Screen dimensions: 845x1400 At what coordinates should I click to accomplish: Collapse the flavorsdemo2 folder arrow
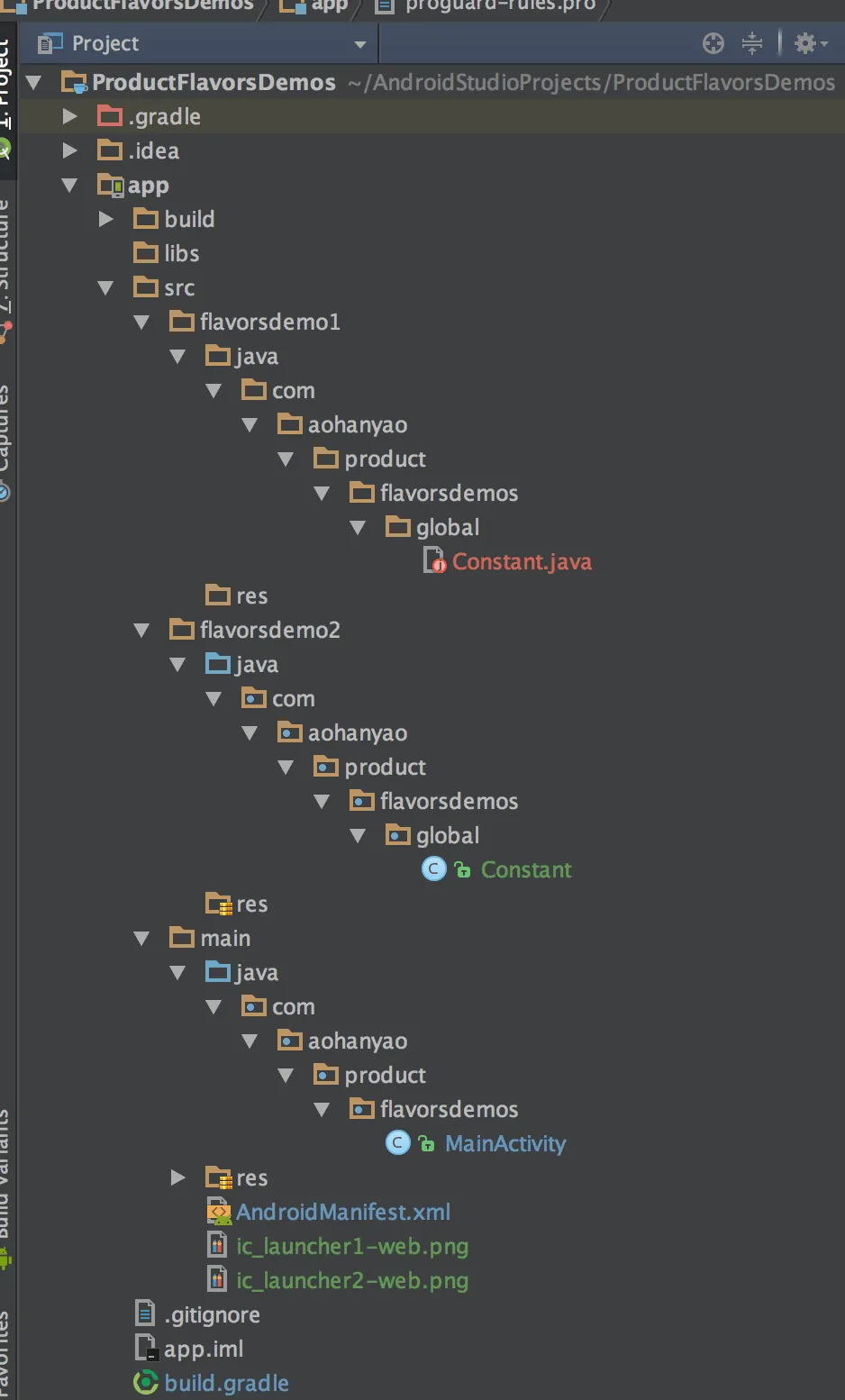coord(141,631)
